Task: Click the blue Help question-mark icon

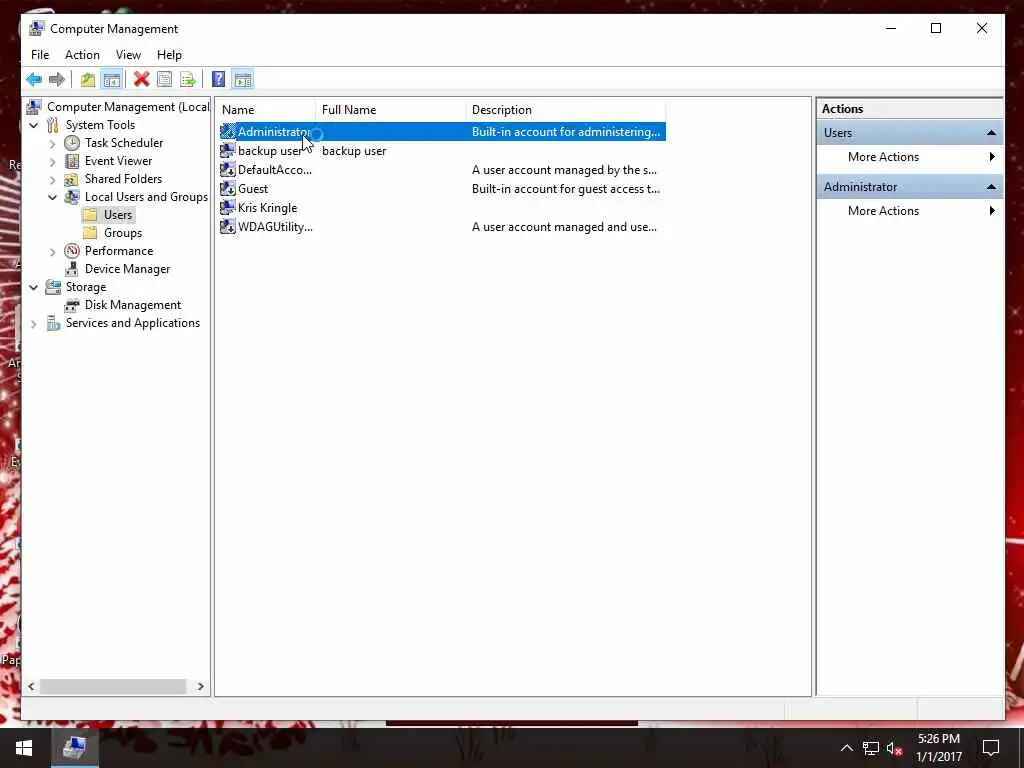Action: point(218,80)
